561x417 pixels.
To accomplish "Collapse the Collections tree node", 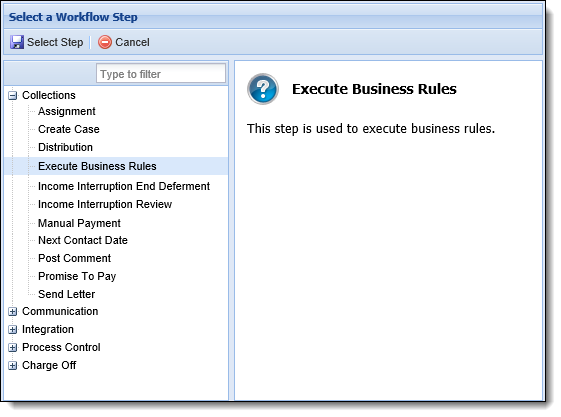I will pos(13,95).
